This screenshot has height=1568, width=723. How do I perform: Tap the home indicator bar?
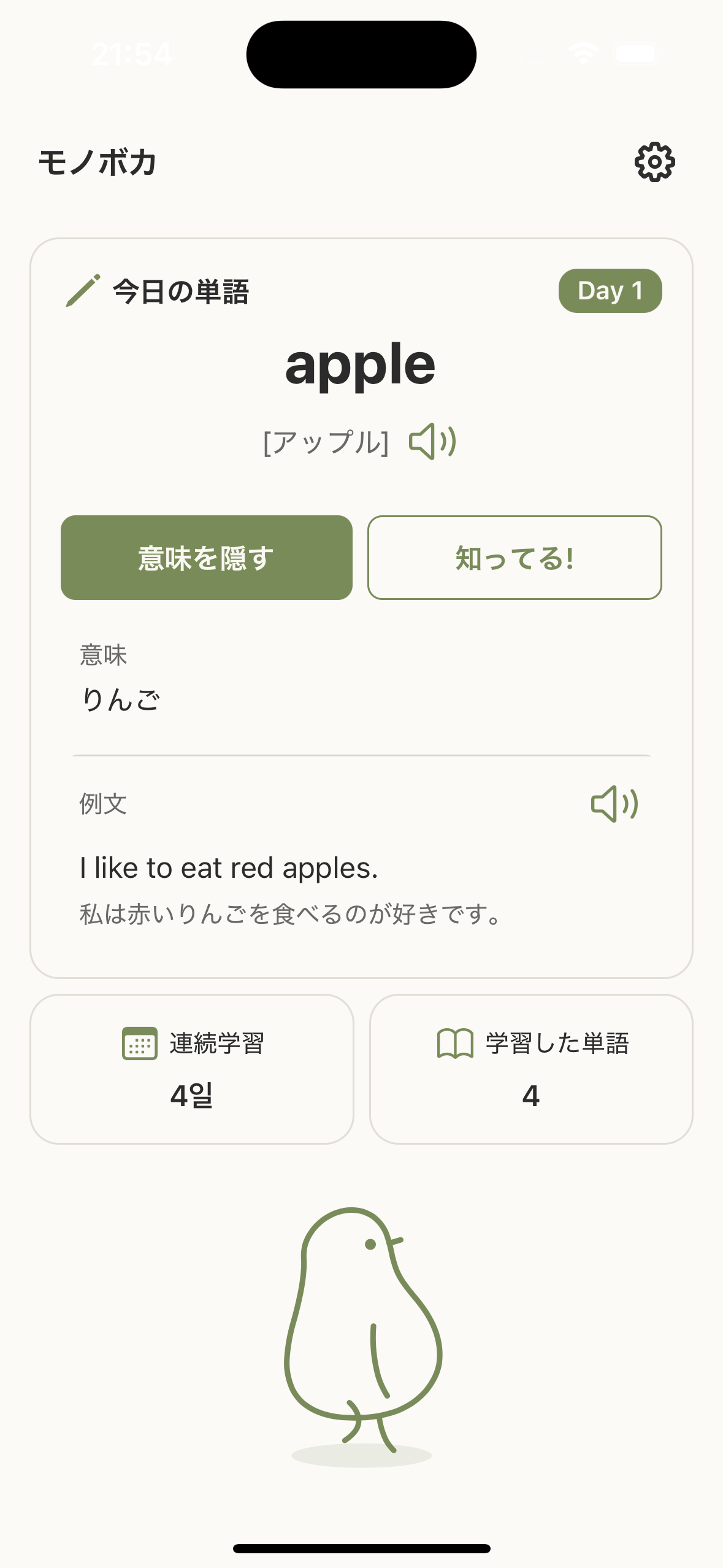(362, 1548)
